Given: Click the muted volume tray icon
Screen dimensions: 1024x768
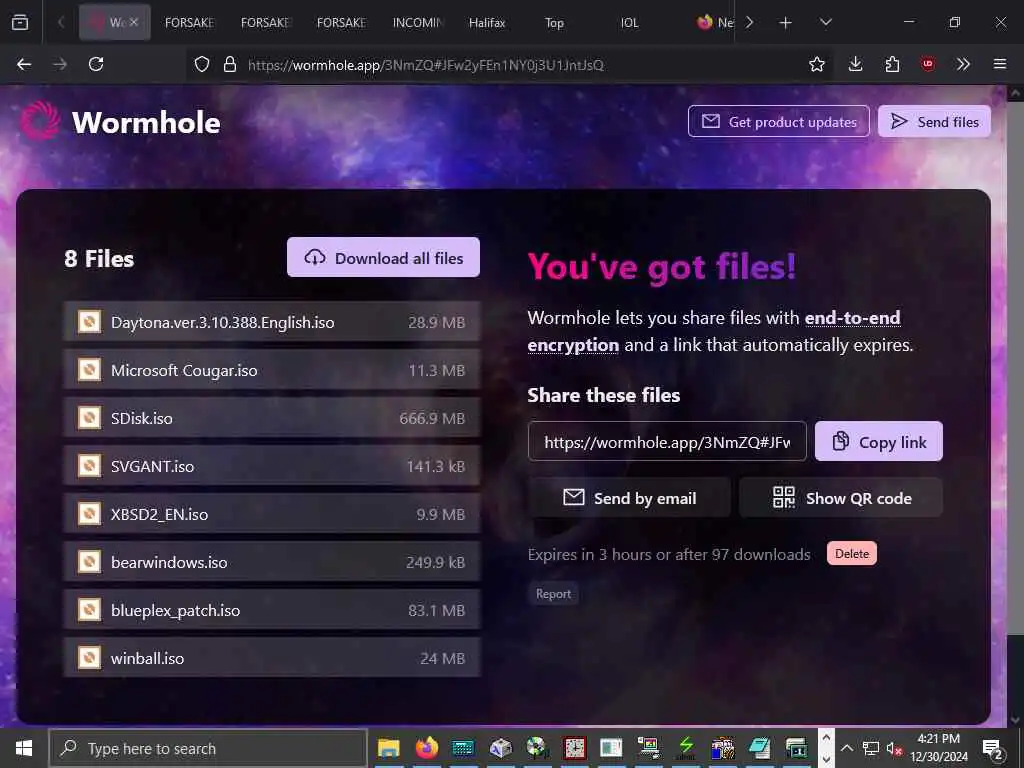Looking at the screenshot, I should point(894,748).
